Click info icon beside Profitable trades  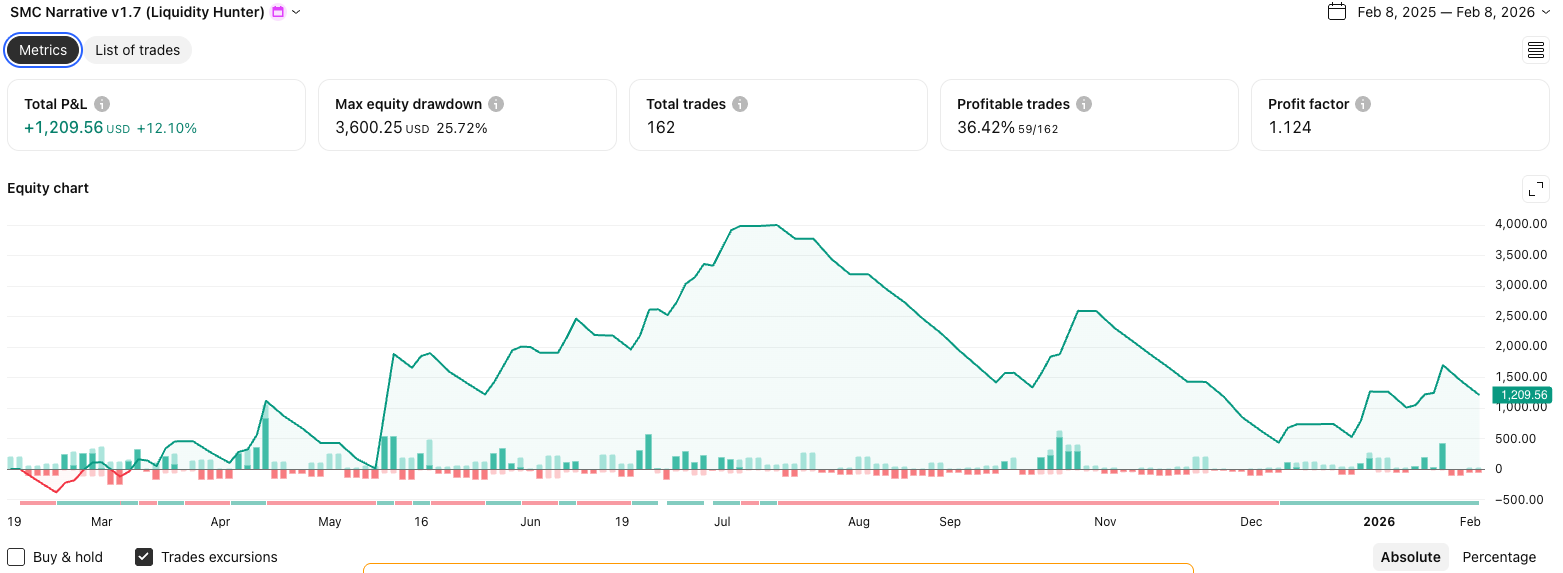coord(1084,104)
